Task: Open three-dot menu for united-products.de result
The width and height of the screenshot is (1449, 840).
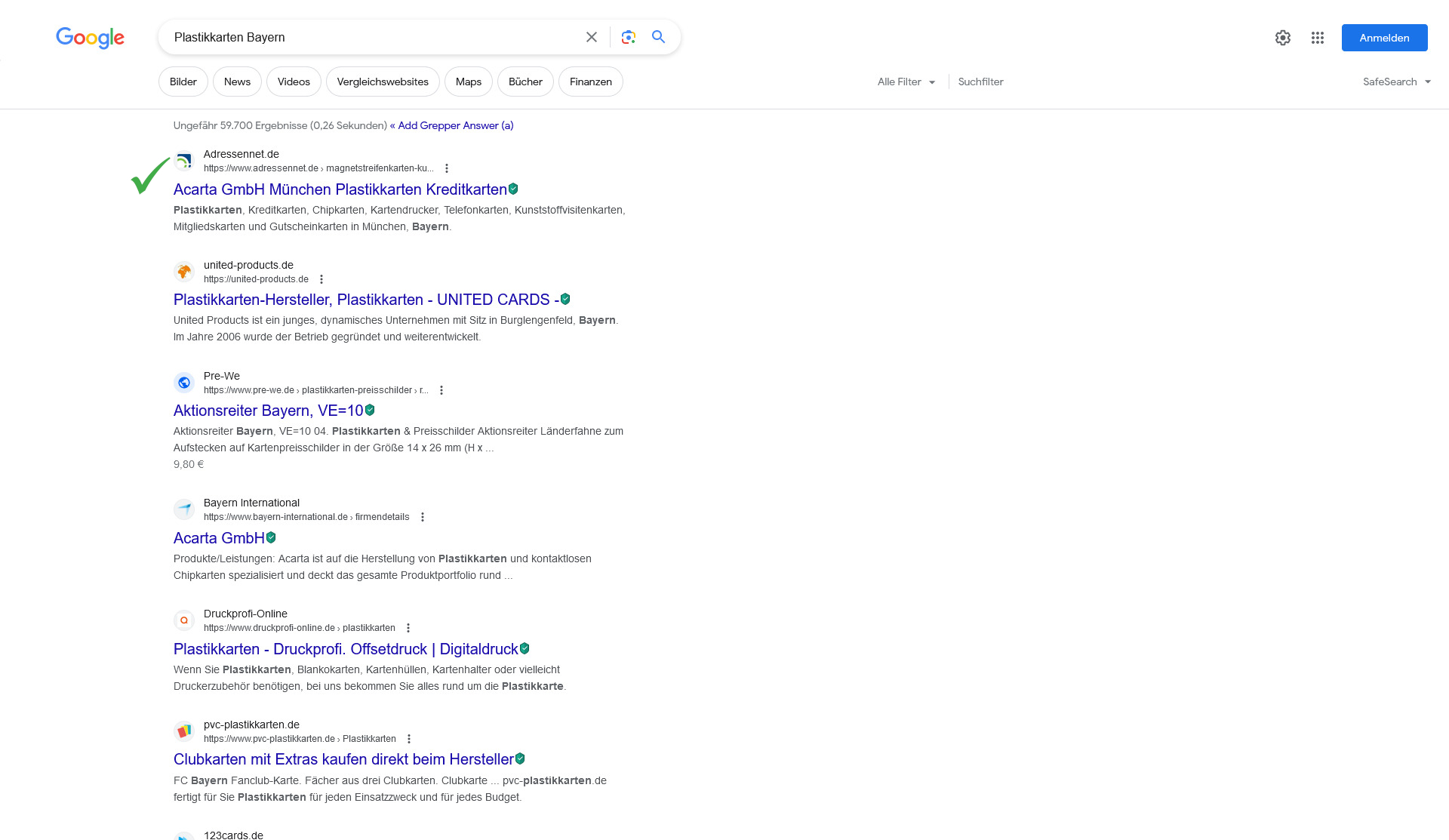Action: 321,279
